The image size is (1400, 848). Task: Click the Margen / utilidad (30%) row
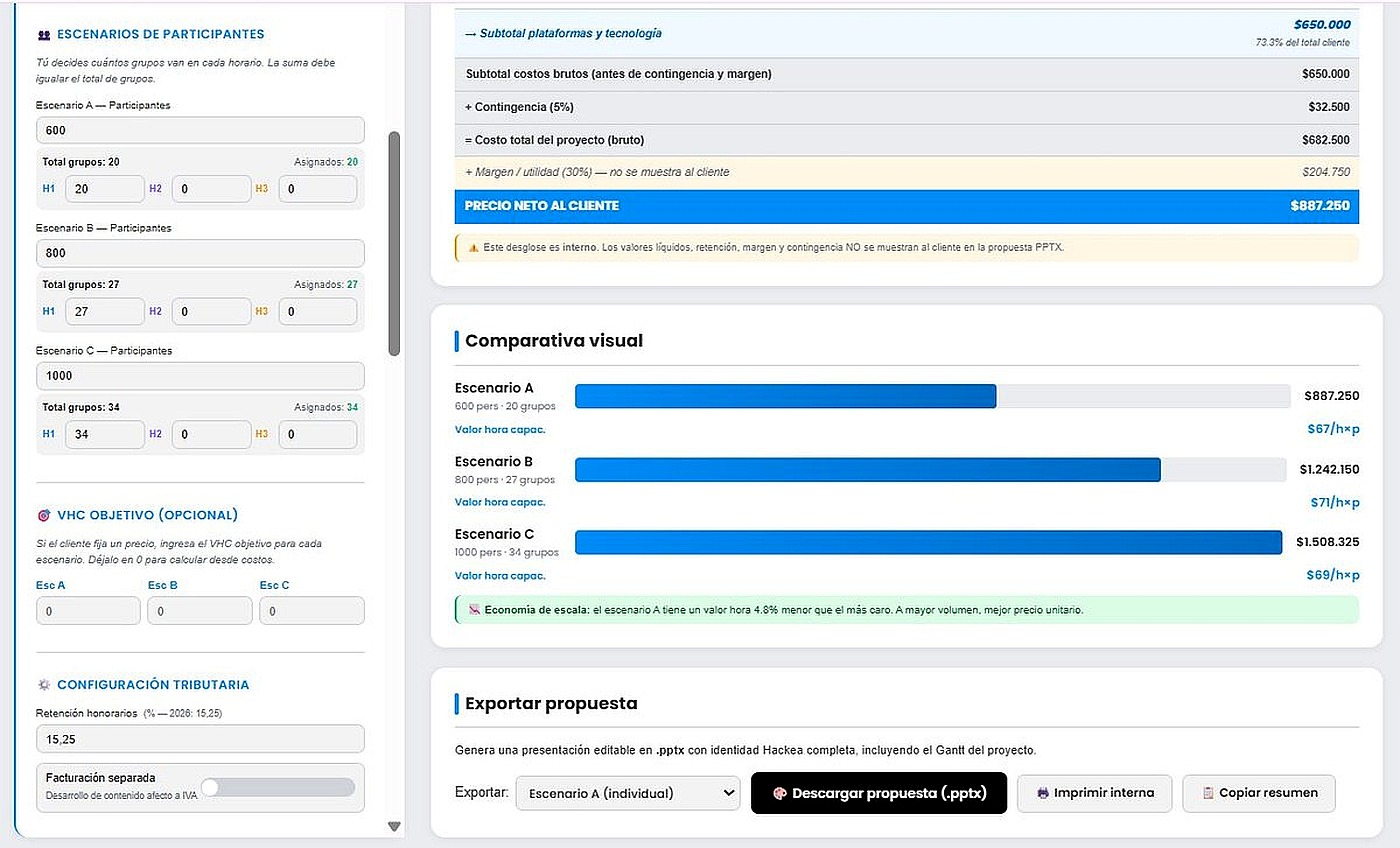(907, 172)
